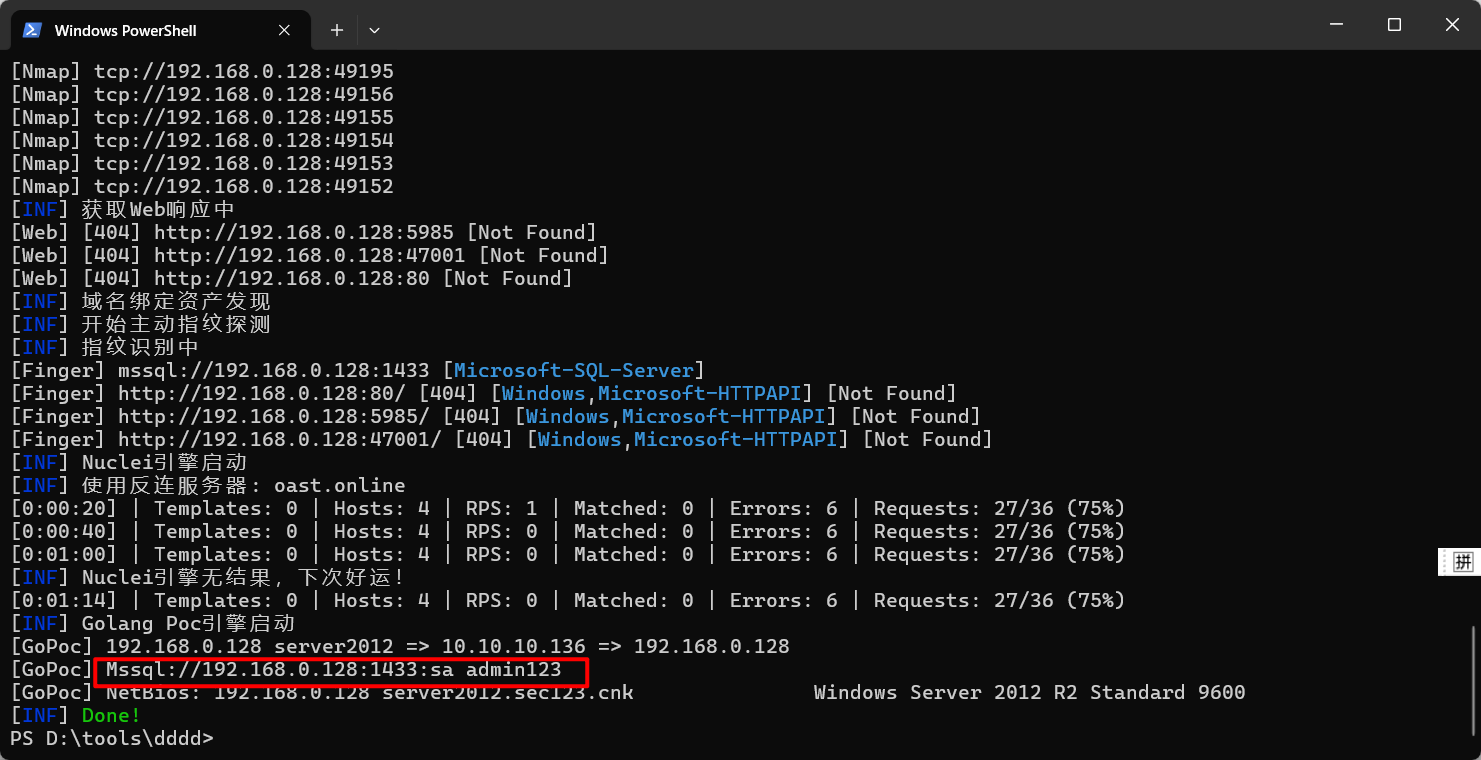Image resolution: width=1481 pixels, height=760 pixels.
Task: Expand the new tab profile dropdown
Action: coord(374,30)
